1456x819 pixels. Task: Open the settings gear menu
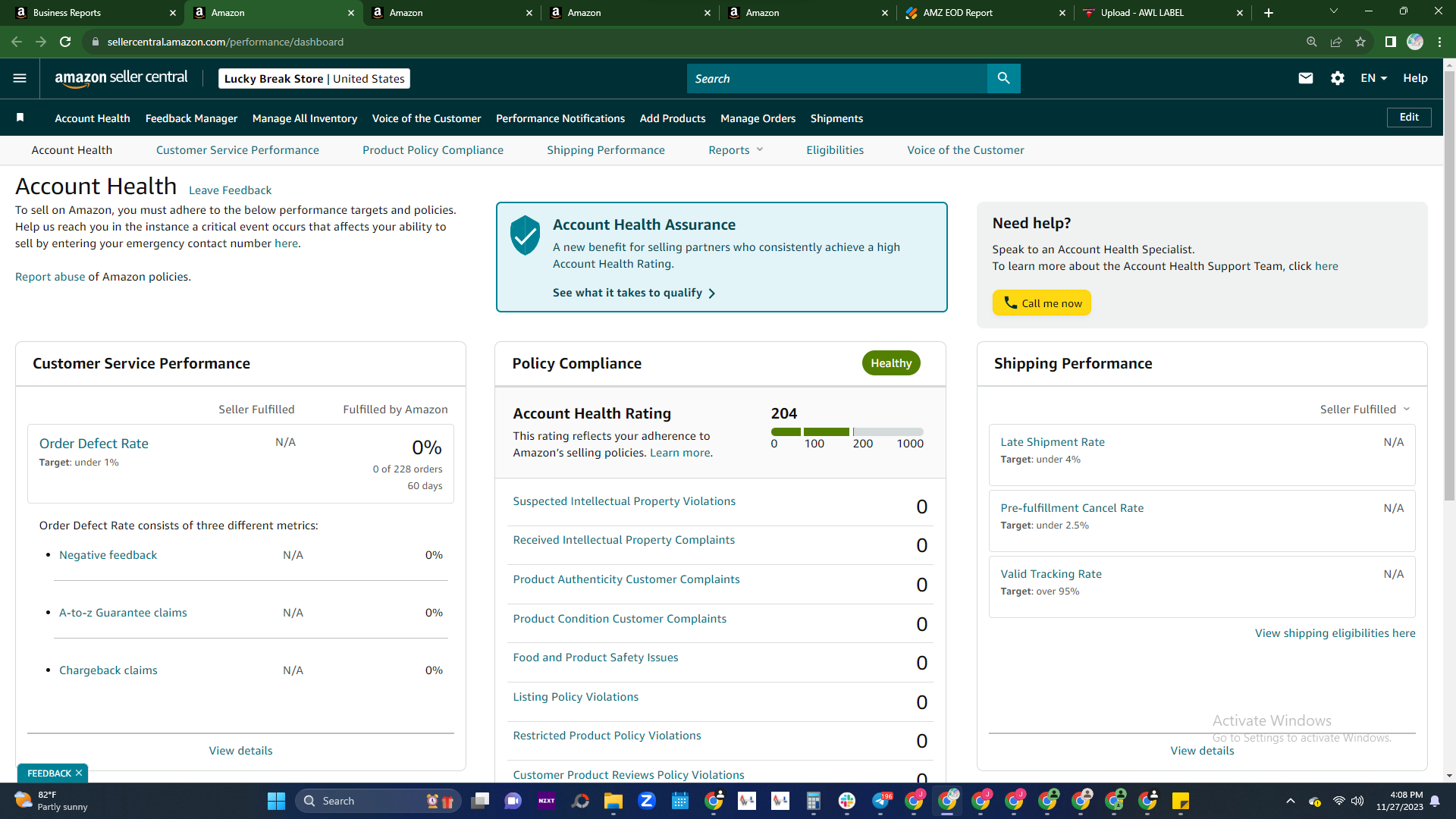coord(1338,78)
